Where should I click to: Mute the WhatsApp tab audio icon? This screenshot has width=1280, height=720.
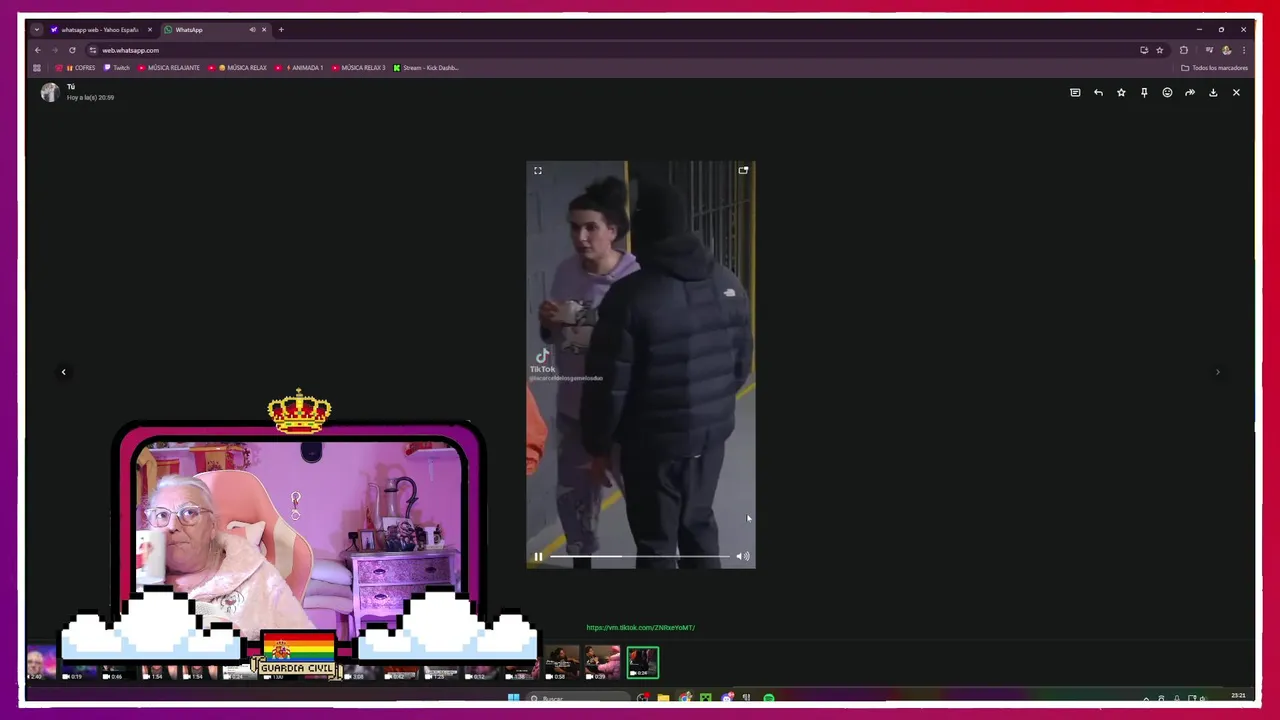click(x=252, y=30)
